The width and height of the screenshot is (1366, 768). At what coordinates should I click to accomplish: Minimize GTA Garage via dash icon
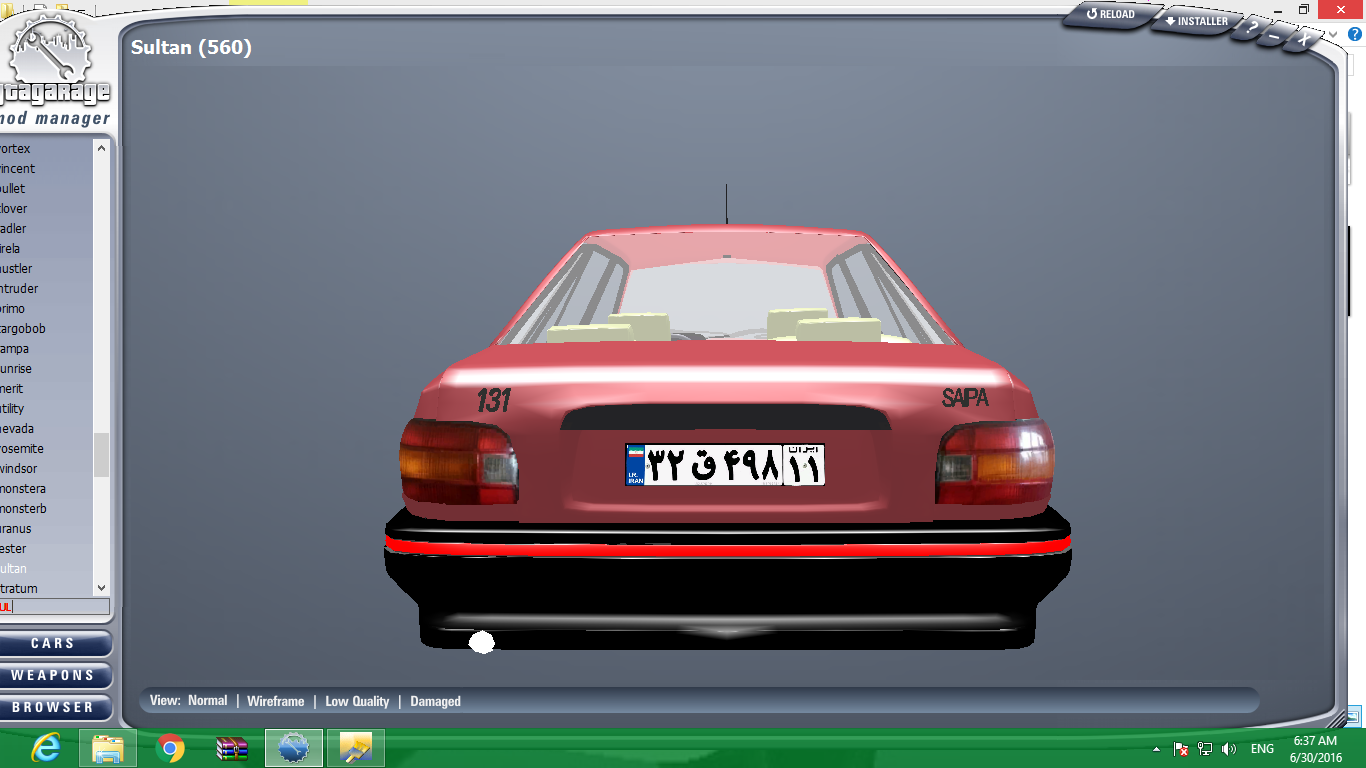coord(1276,35)
